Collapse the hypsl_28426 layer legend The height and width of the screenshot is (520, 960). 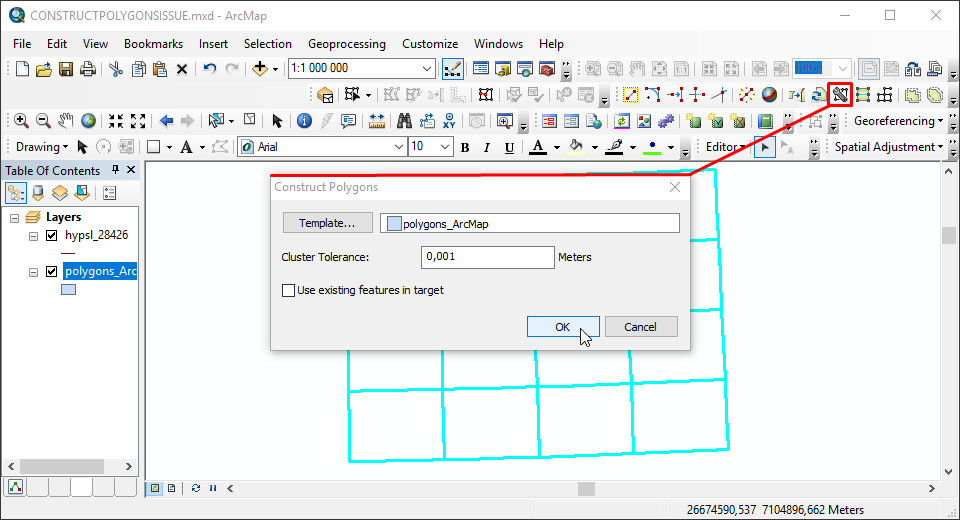coord(34,236)
